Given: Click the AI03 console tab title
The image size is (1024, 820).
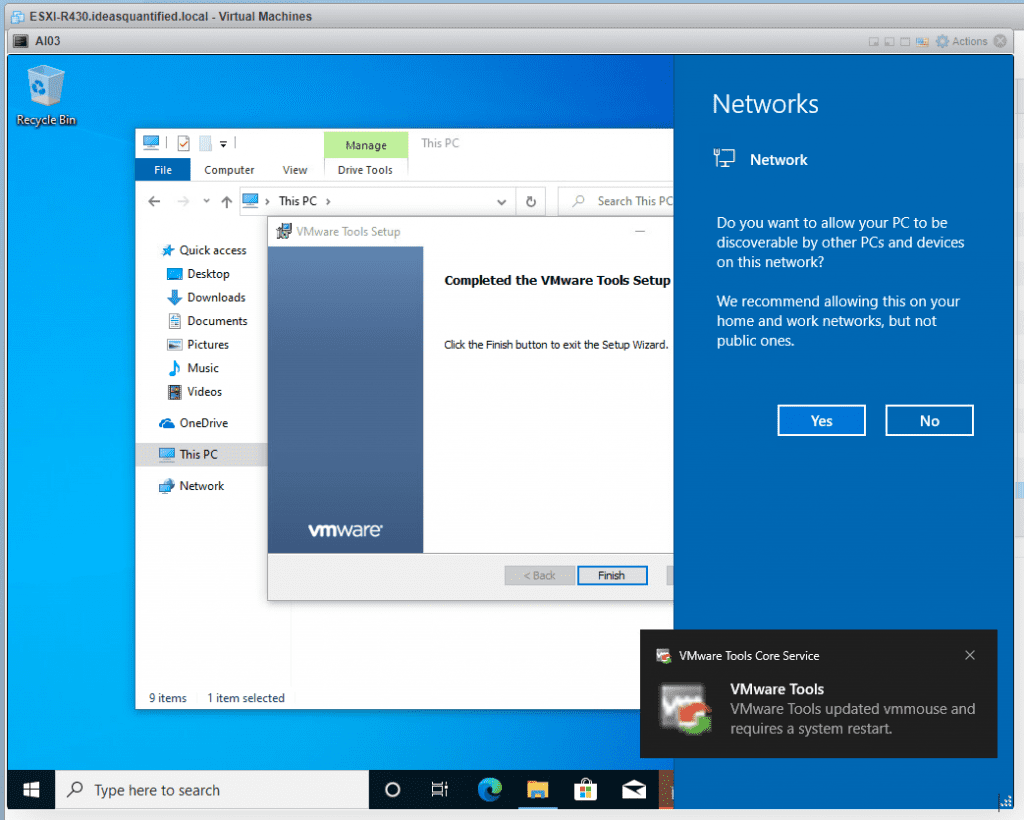Looking at the screenshot, I should coord(47,41).
